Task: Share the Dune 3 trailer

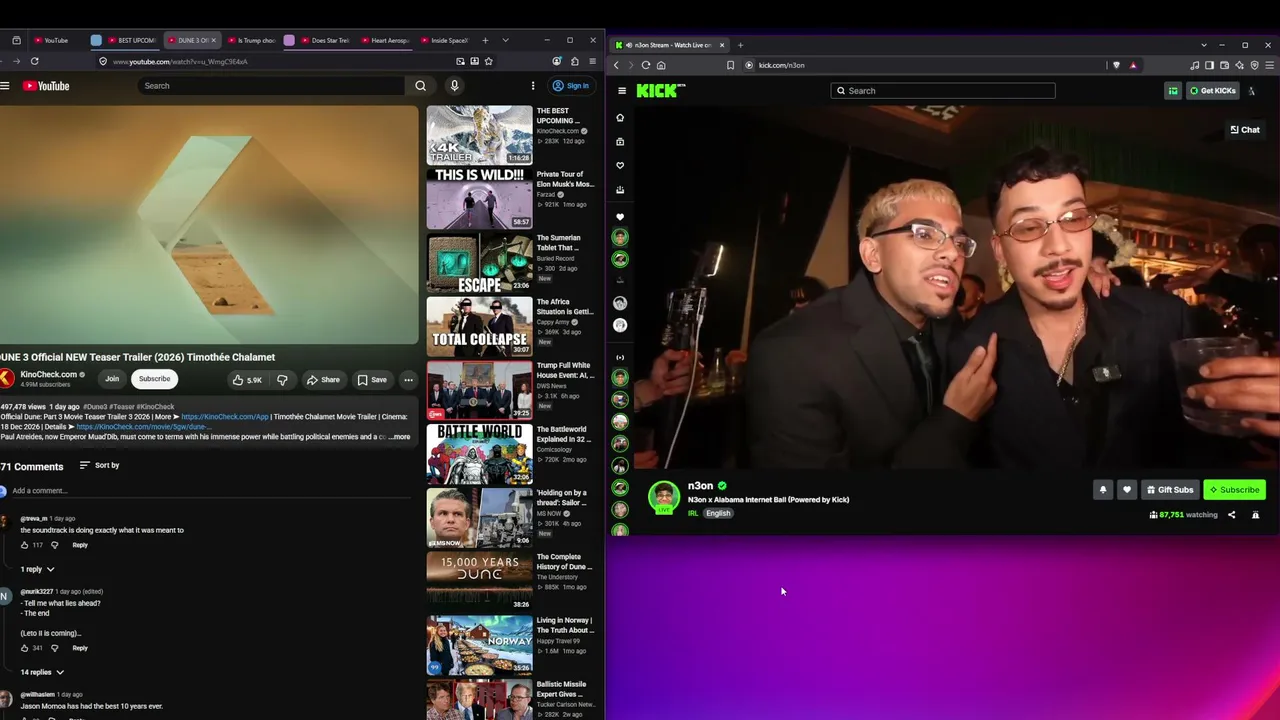Action: point(323,380)
